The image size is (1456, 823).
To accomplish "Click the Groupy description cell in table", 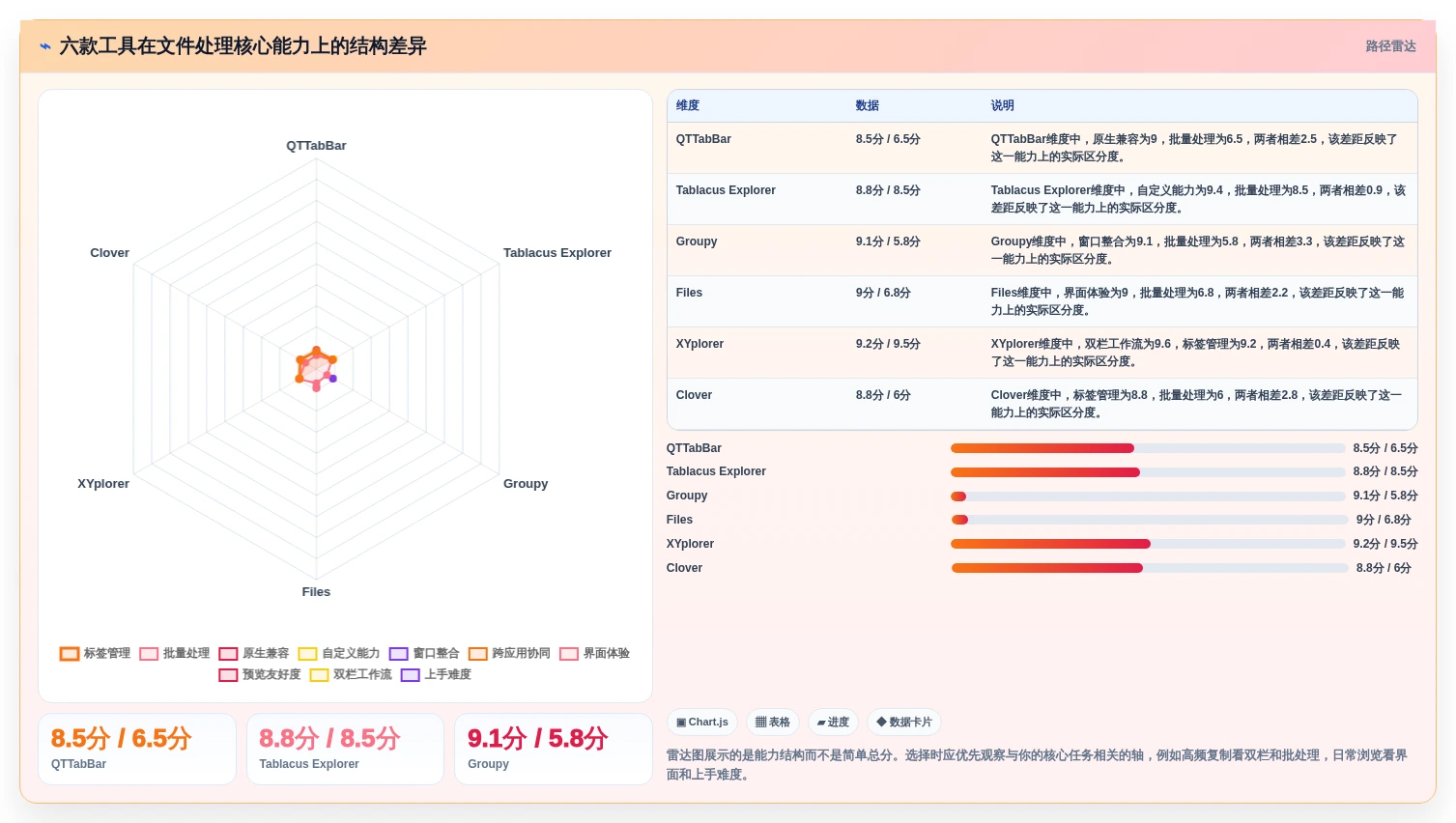I will click(x=1198, y=250).
